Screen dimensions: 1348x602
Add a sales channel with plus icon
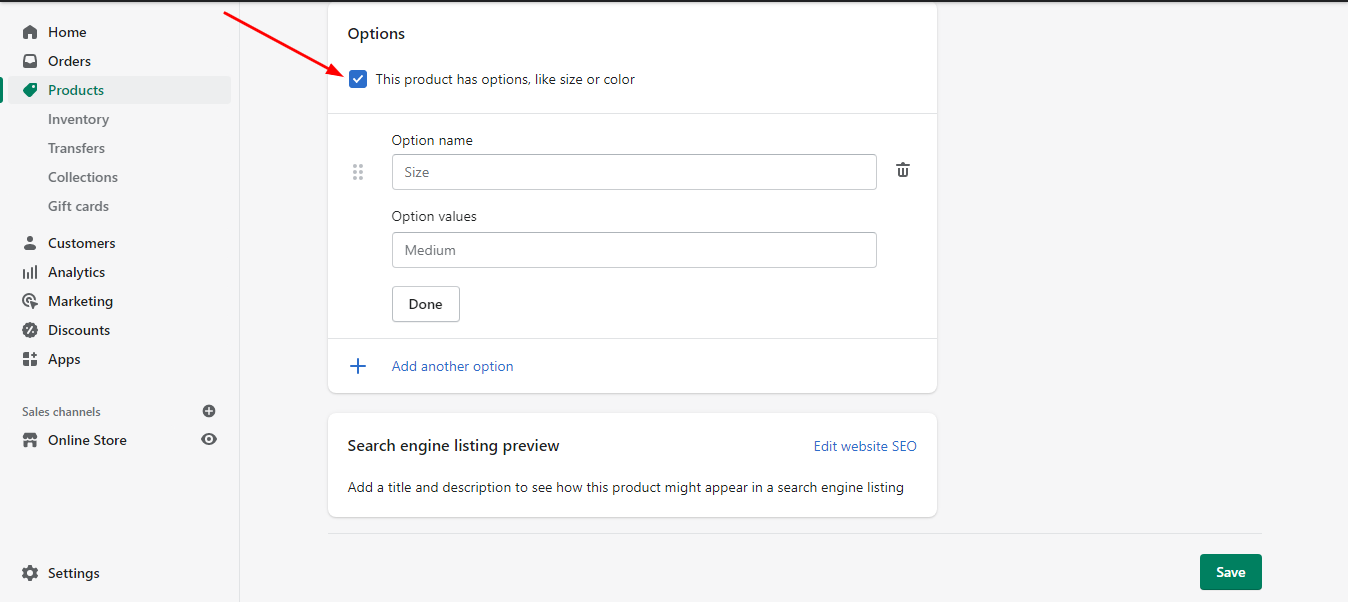point(209,411)
